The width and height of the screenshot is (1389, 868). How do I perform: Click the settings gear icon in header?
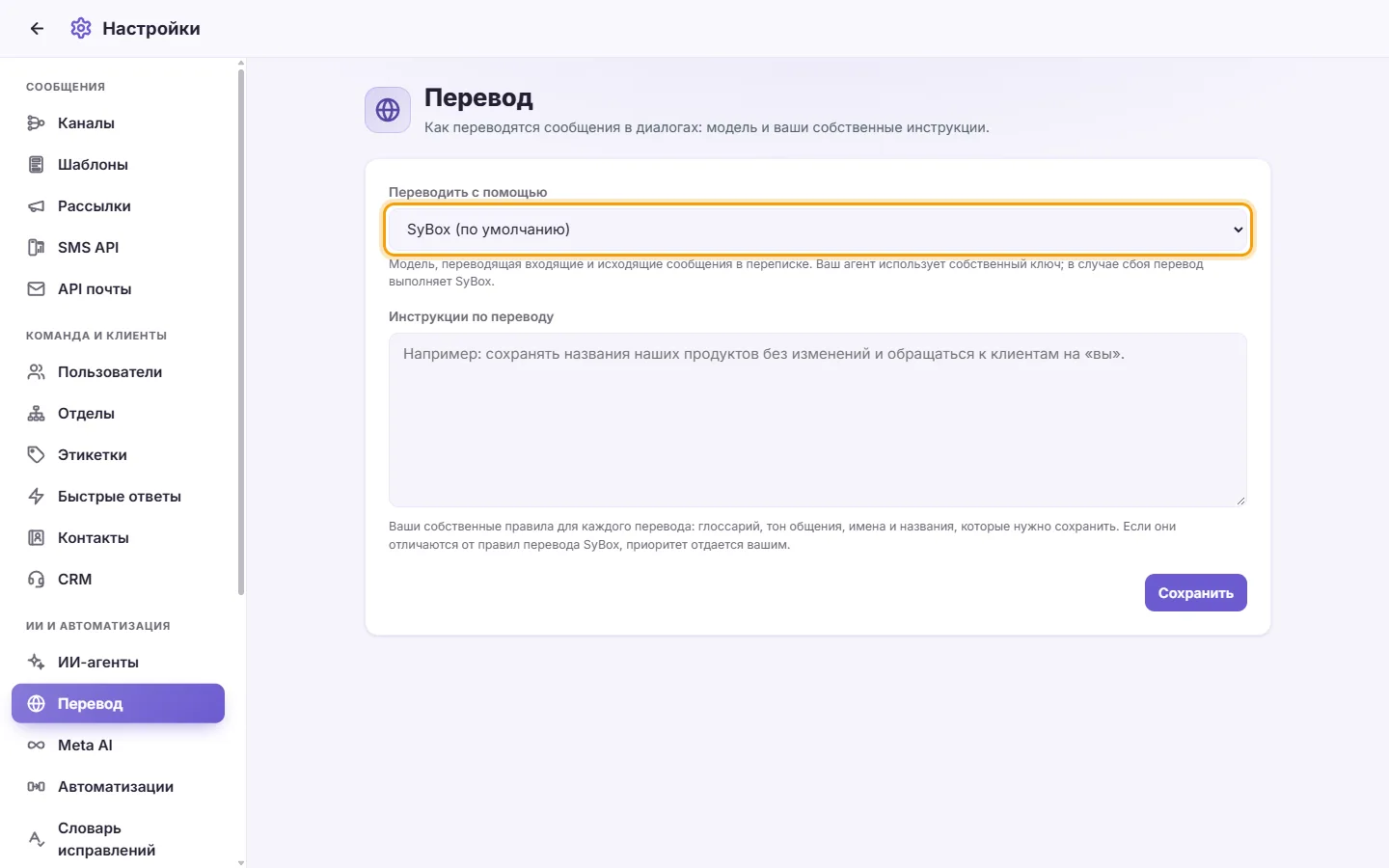81,29
